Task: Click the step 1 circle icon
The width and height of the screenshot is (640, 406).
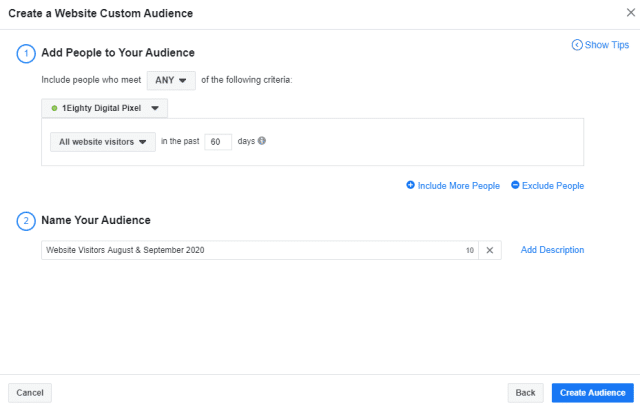Action: (25, 53)
